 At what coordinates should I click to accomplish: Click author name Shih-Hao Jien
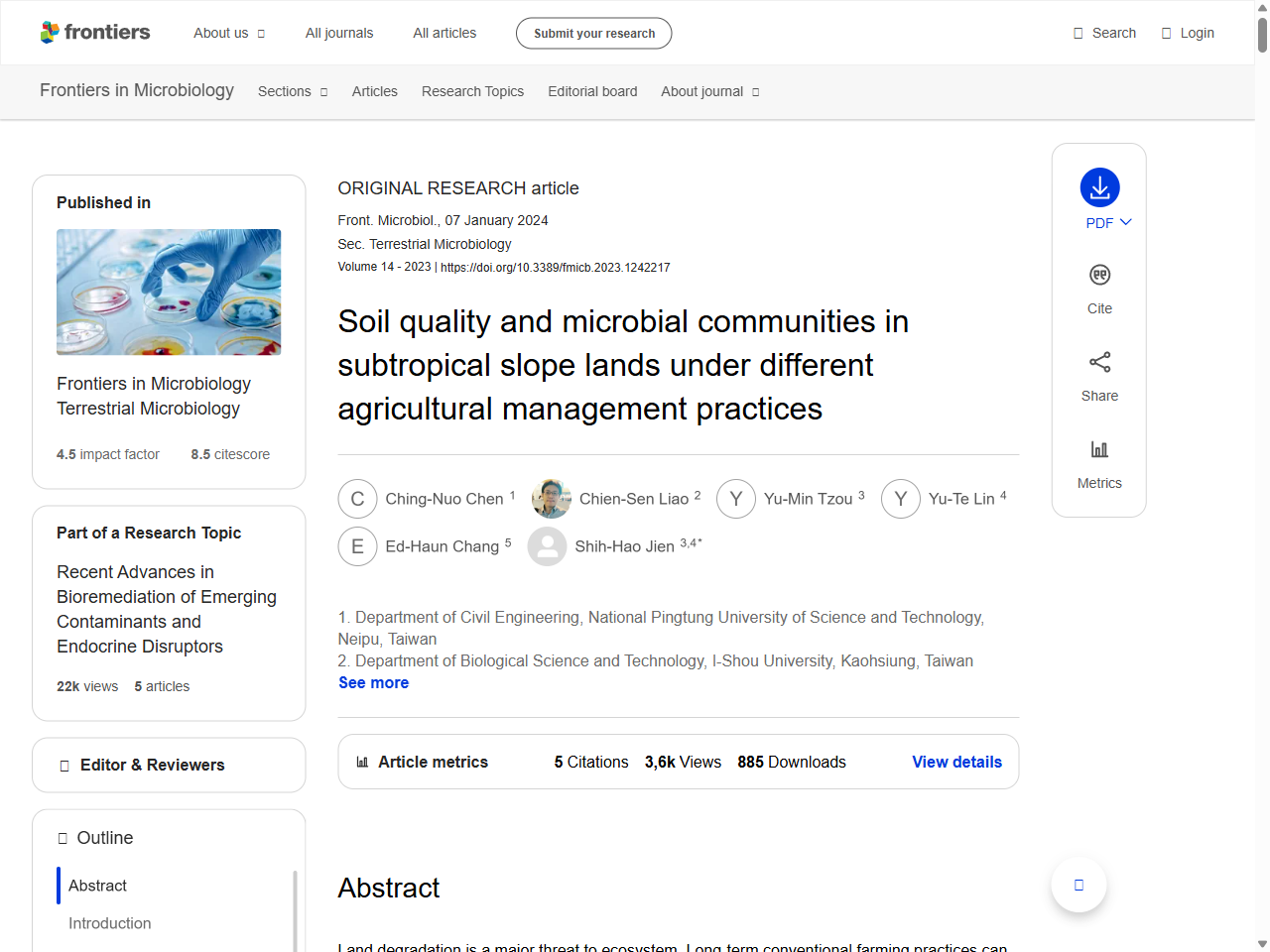click(x=624, y=546)
